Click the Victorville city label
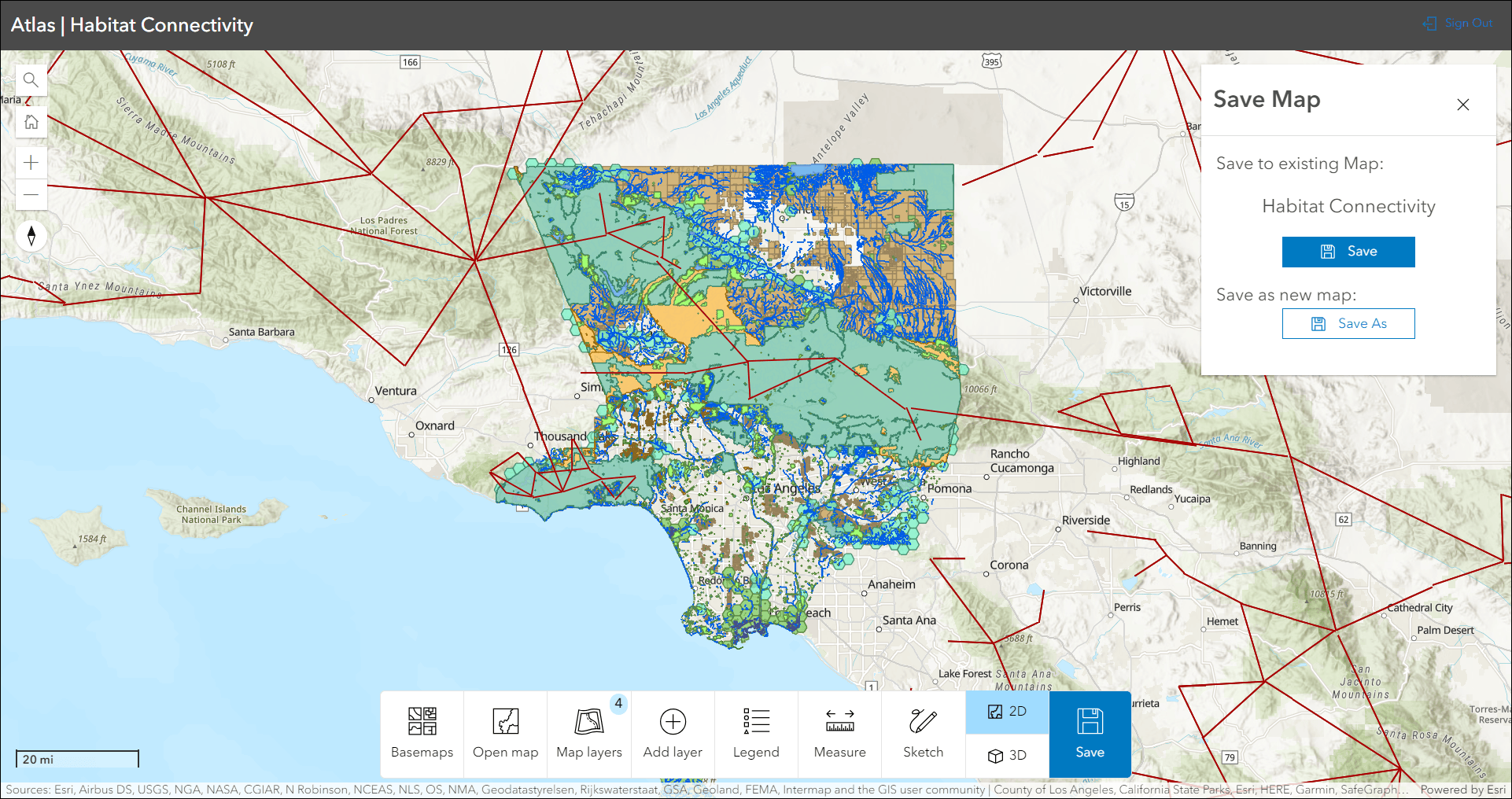The height and width of the screenshot is (799, 1512). [x=1105, y=291]
